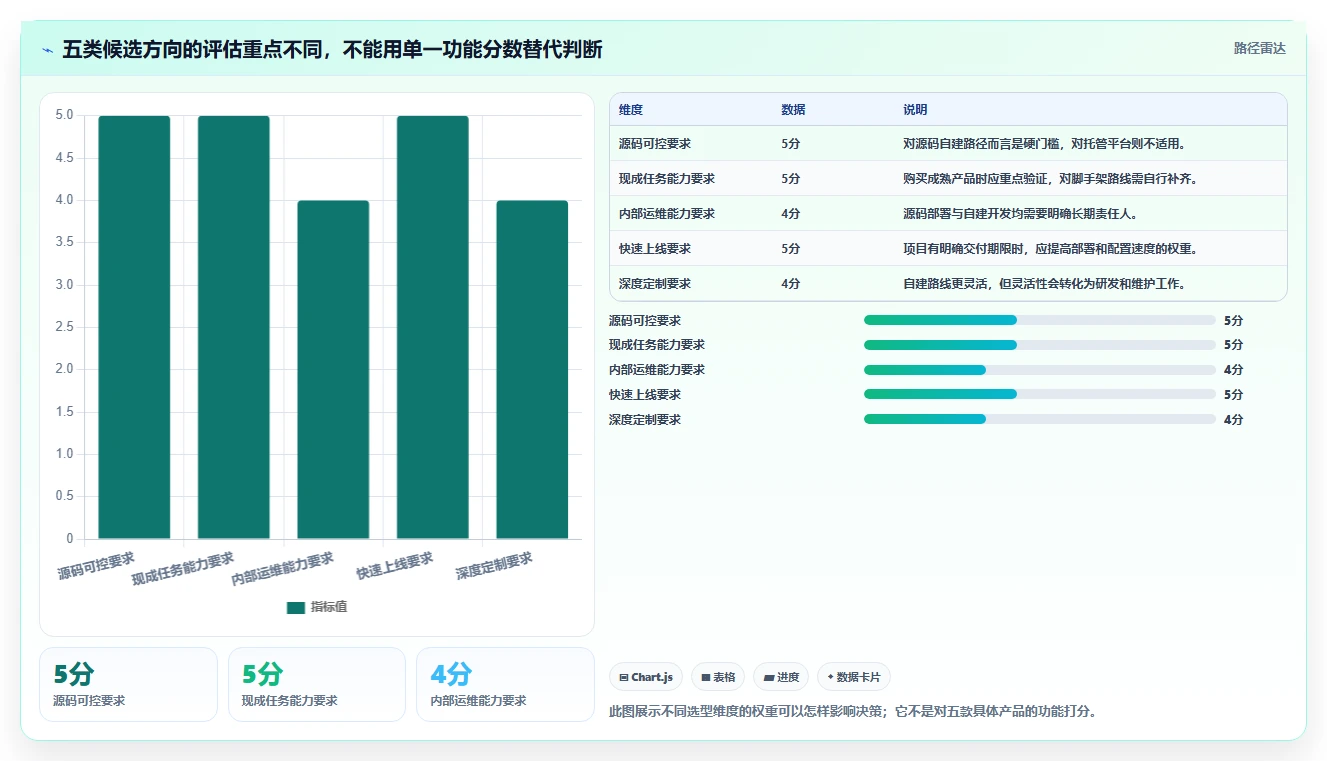1327x761 pixels.
Task: Click the x-axis label 深度定制要求
Action: pyautogui.click(x=494, y=566)
